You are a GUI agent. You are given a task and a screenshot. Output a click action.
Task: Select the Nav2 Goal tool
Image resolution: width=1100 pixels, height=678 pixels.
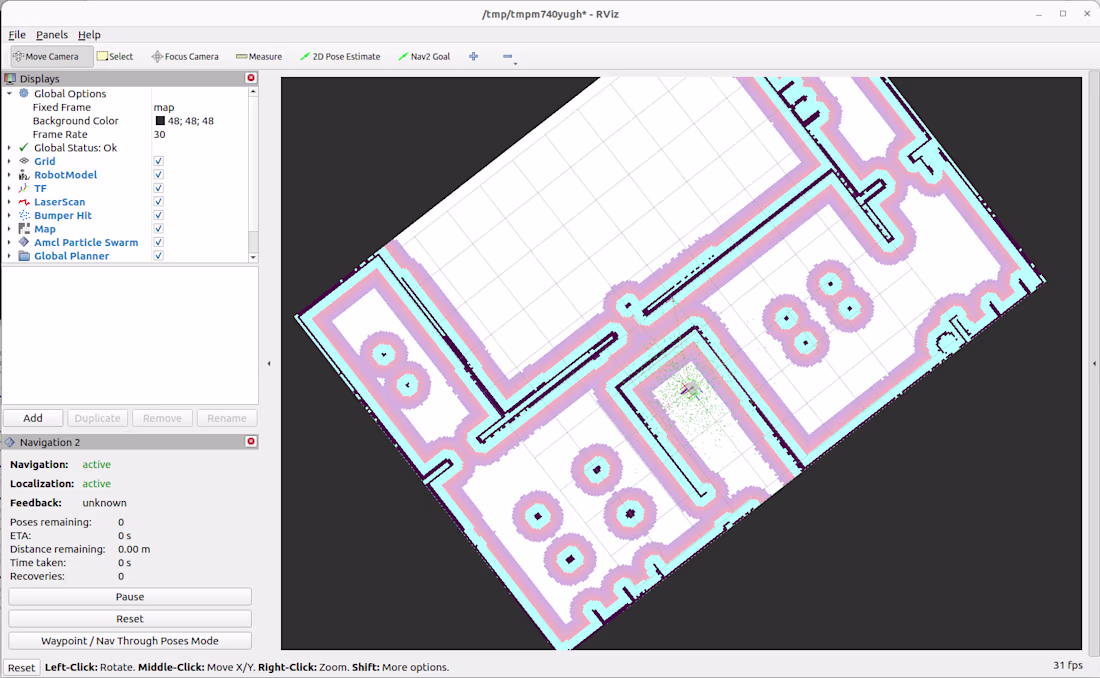coord(424,57)
